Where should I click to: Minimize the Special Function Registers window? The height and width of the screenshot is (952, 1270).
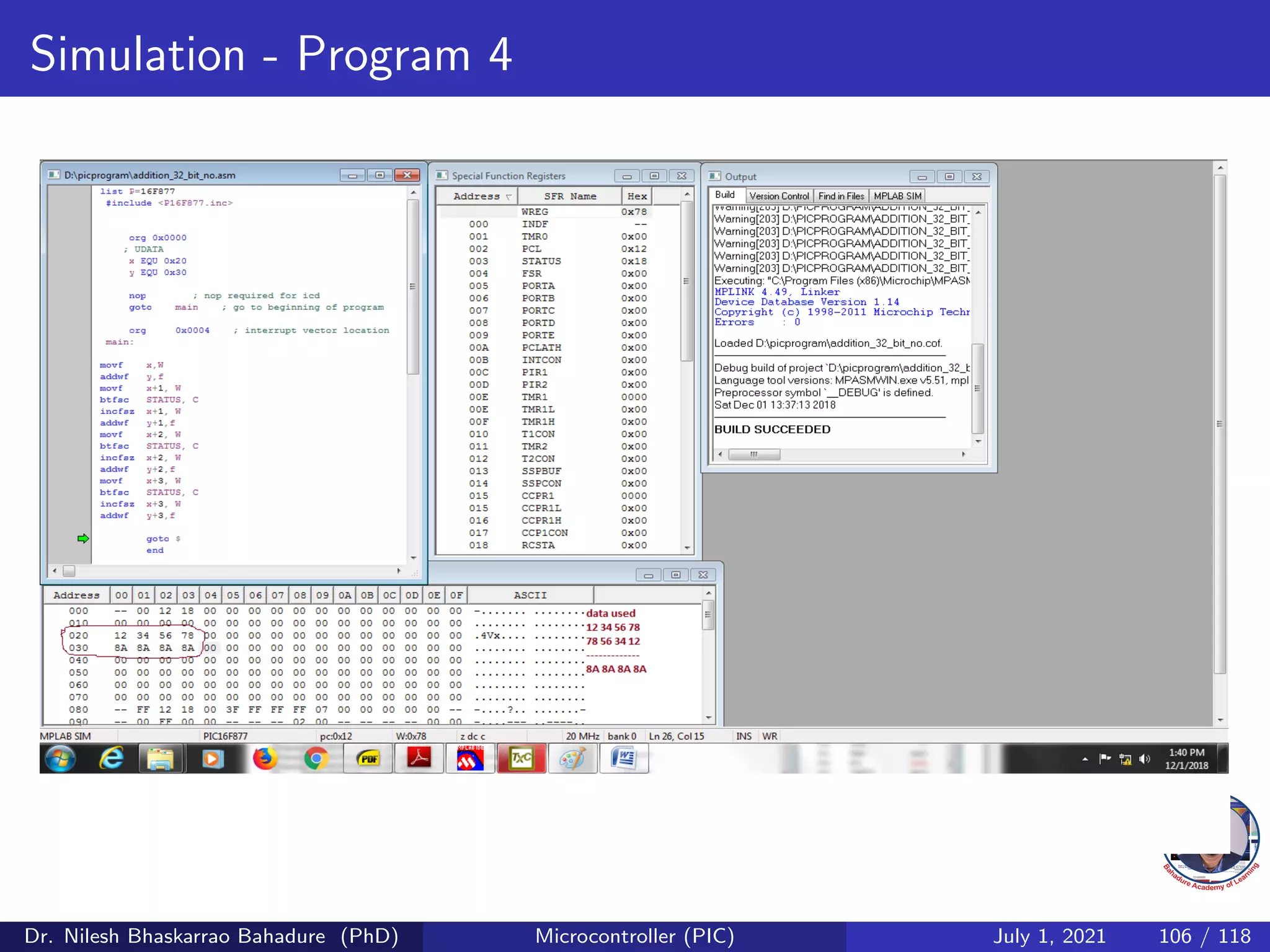627,175
